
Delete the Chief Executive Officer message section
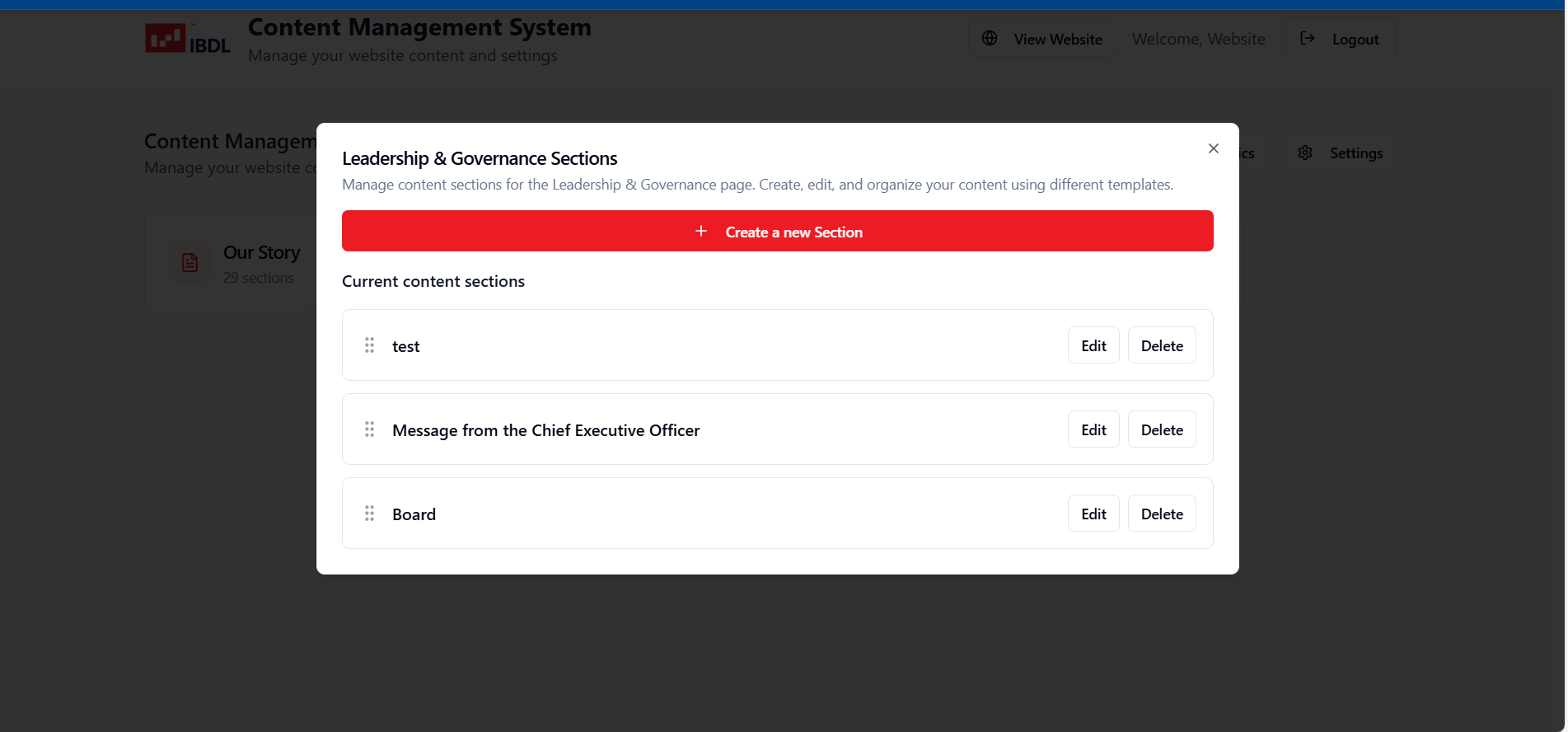(x=1161, y=429)
